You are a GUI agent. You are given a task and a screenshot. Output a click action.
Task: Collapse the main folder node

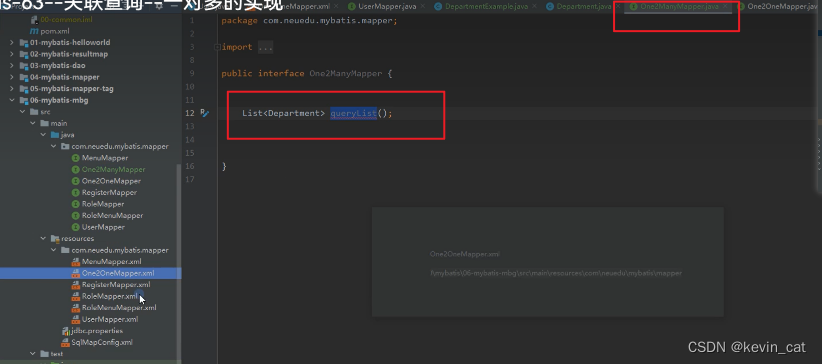[33, 123]
